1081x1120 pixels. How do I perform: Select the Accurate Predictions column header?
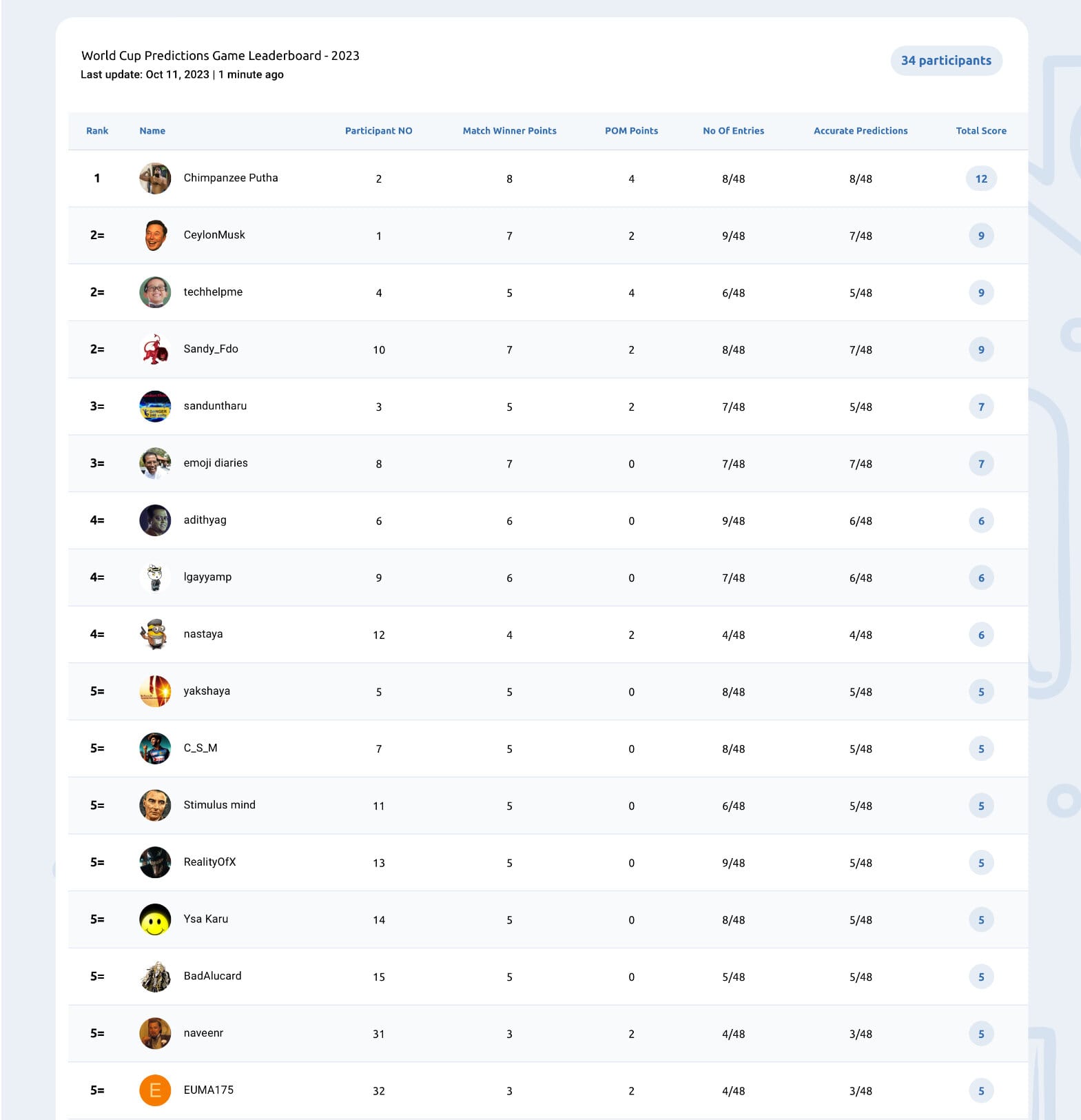(x=861, y=131)
